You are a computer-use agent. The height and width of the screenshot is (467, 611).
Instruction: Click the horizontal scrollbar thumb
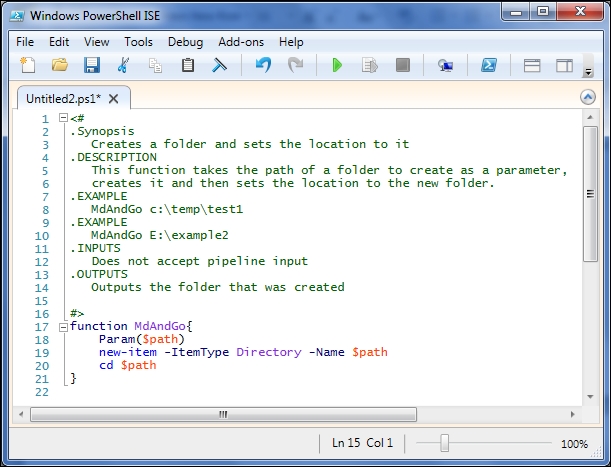click(x=223, y=414)
